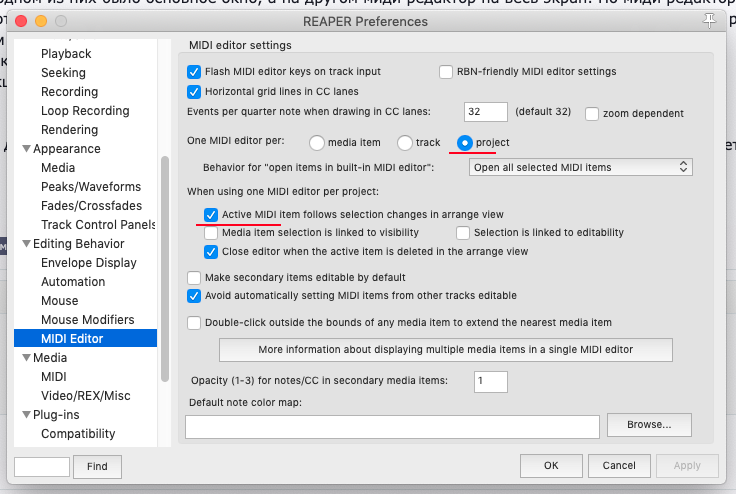Toggle Active MIDI item follows selection changes

[211, 215]
